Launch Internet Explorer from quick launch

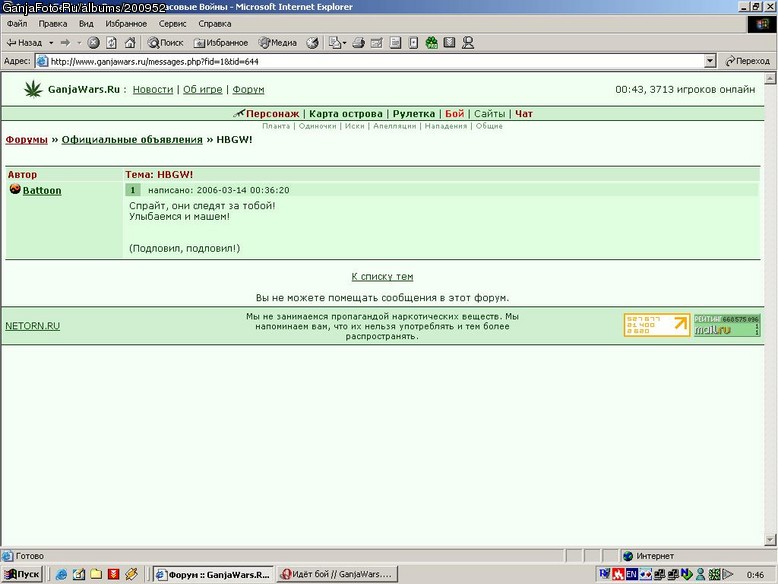tap(61, 574)
